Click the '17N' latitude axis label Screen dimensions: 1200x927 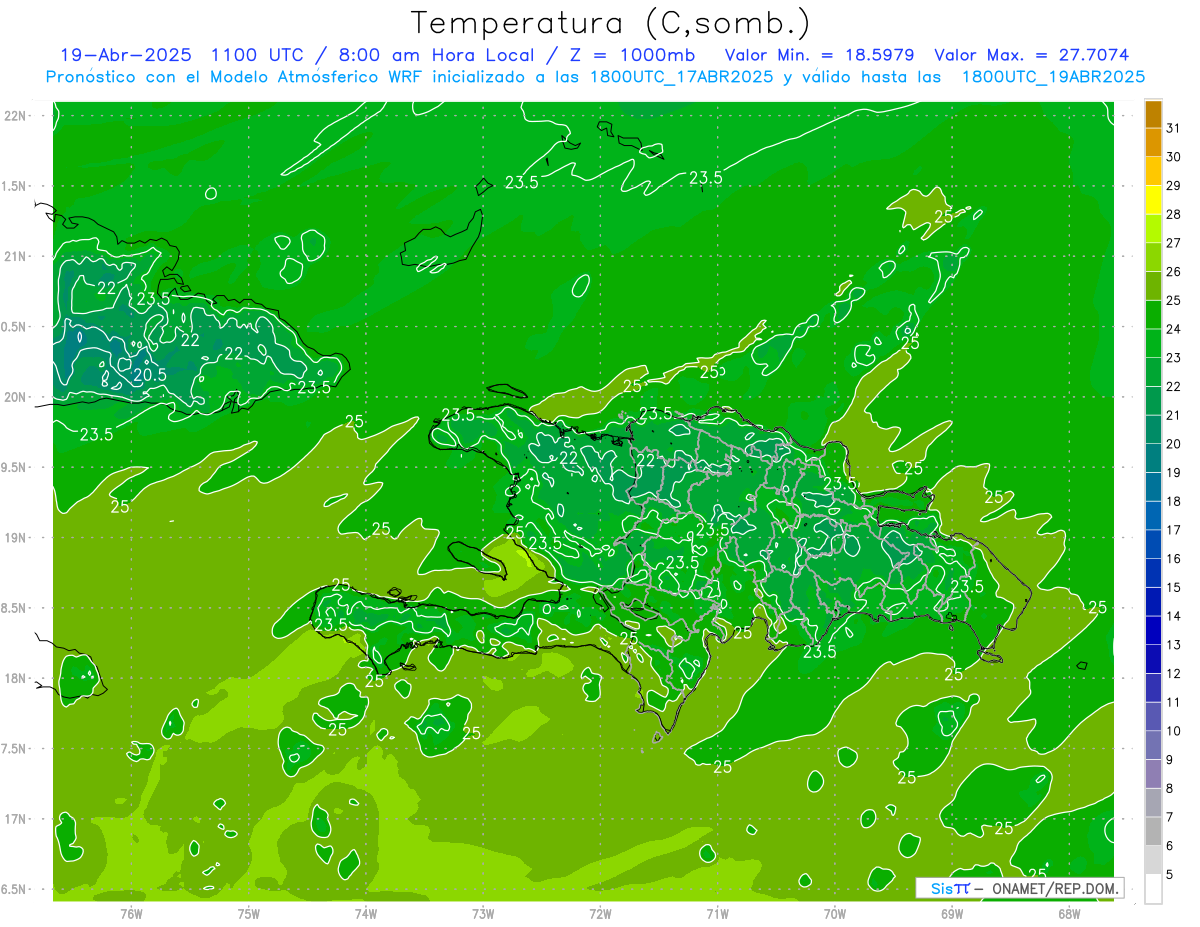[15, 819]
